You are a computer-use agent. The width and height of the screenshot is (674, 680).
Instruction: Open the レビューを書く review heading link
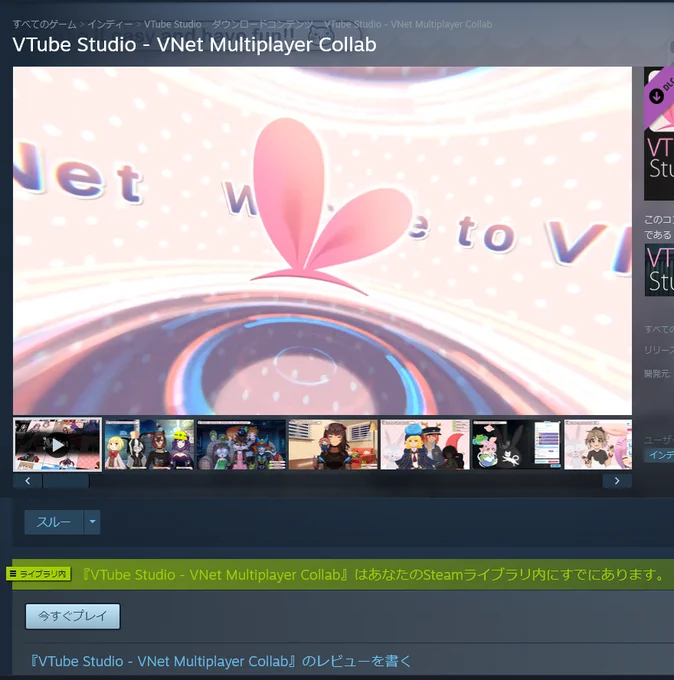[x=220, y=661]
